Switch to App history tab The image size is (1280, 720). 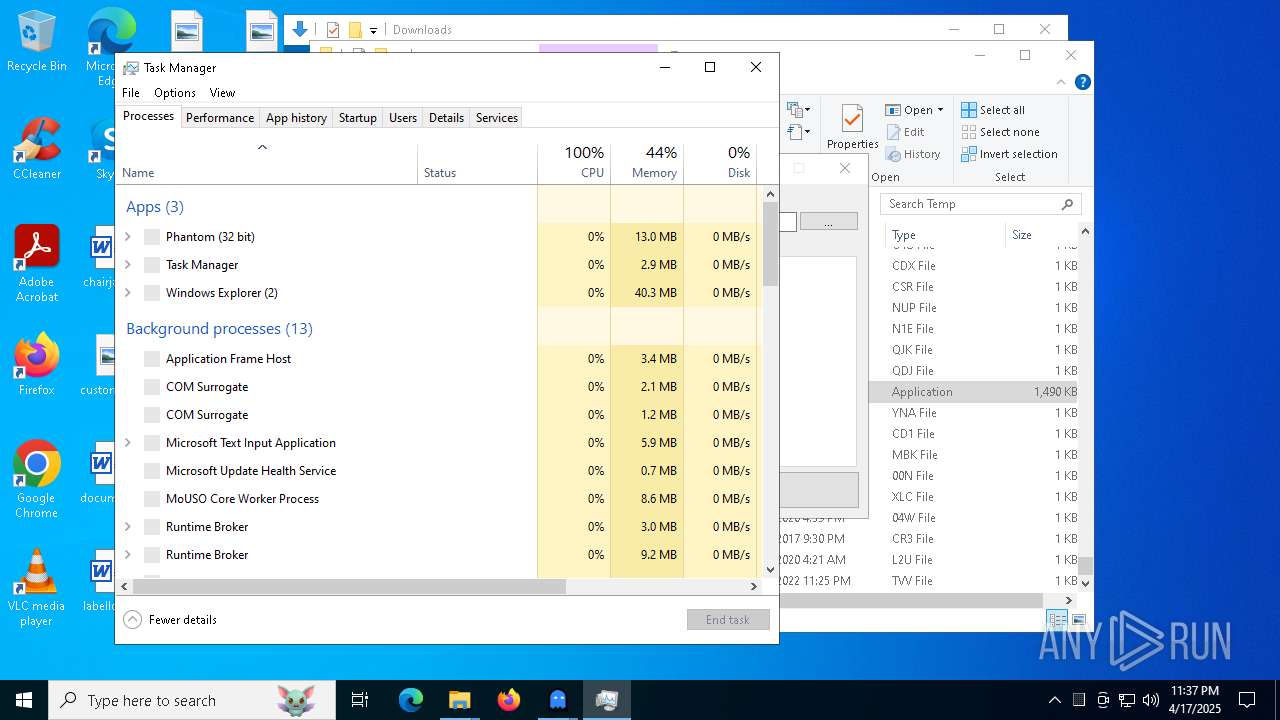coord(296,118)
